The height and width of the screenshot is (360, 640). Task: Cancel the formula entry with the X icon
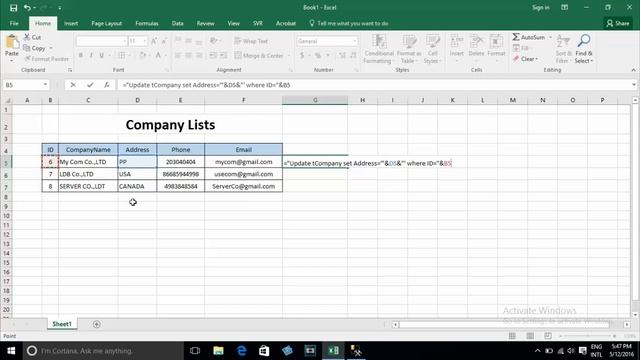(73, 85)
